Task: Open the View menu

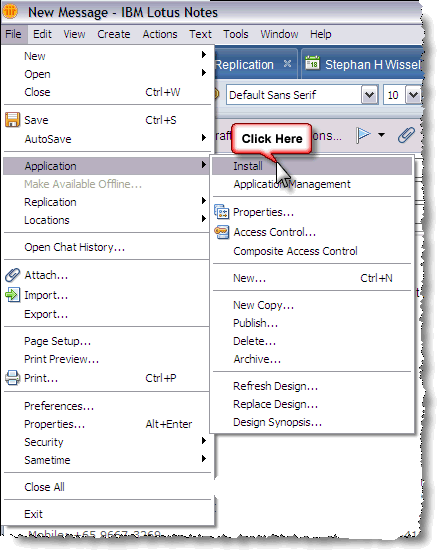Action: pos(74,34)
